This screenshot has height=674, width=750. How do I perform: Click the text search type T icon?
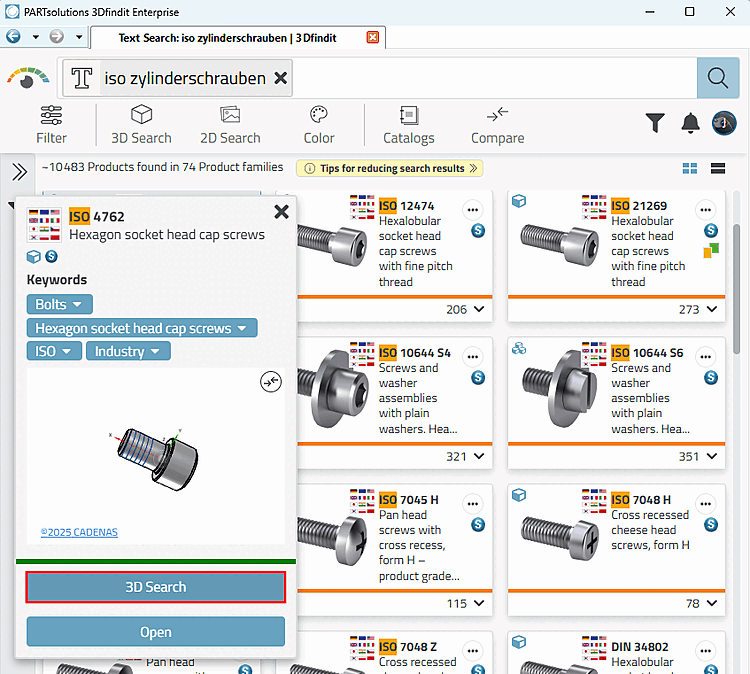[82, 78]
